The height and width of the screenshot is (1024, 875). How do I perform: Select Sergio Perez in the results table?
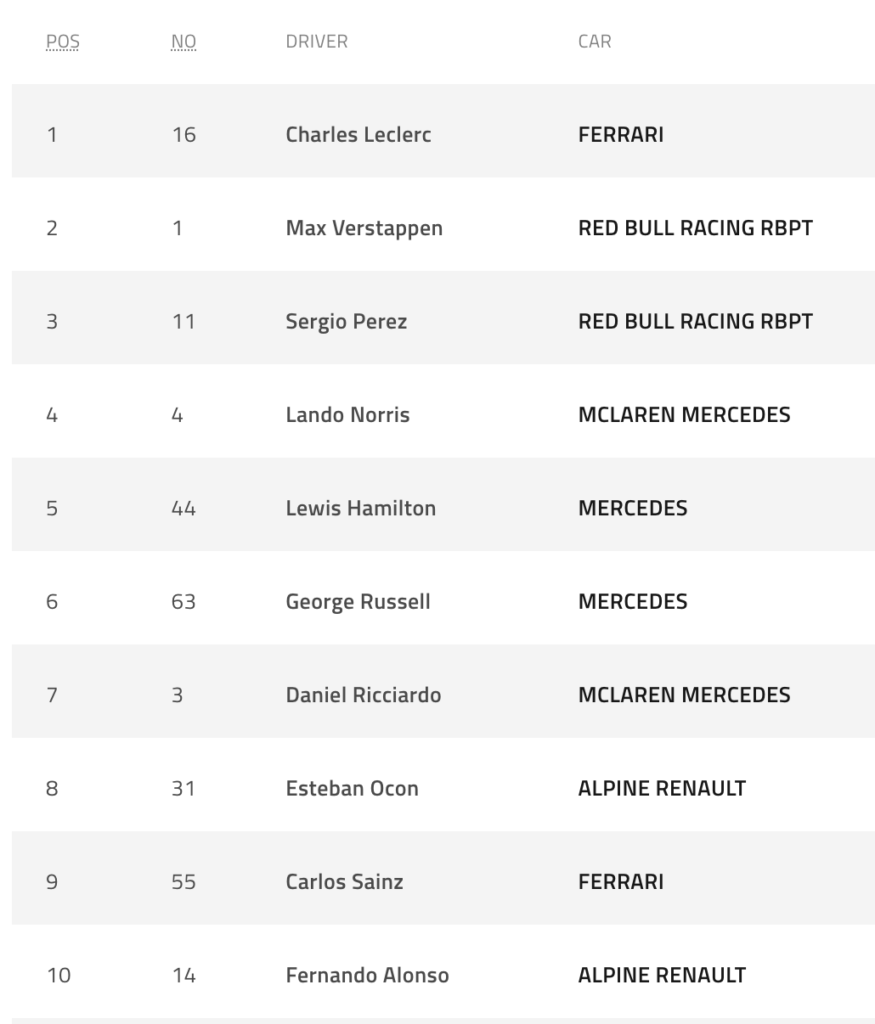346,322
